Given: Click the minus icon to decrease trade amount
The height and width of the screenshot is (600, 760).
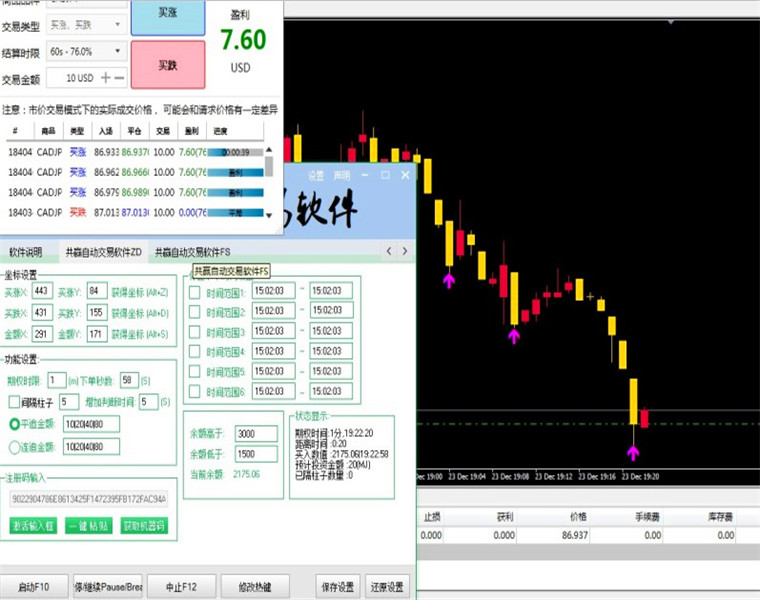Looking at the screenshot, I should [120, 78].
